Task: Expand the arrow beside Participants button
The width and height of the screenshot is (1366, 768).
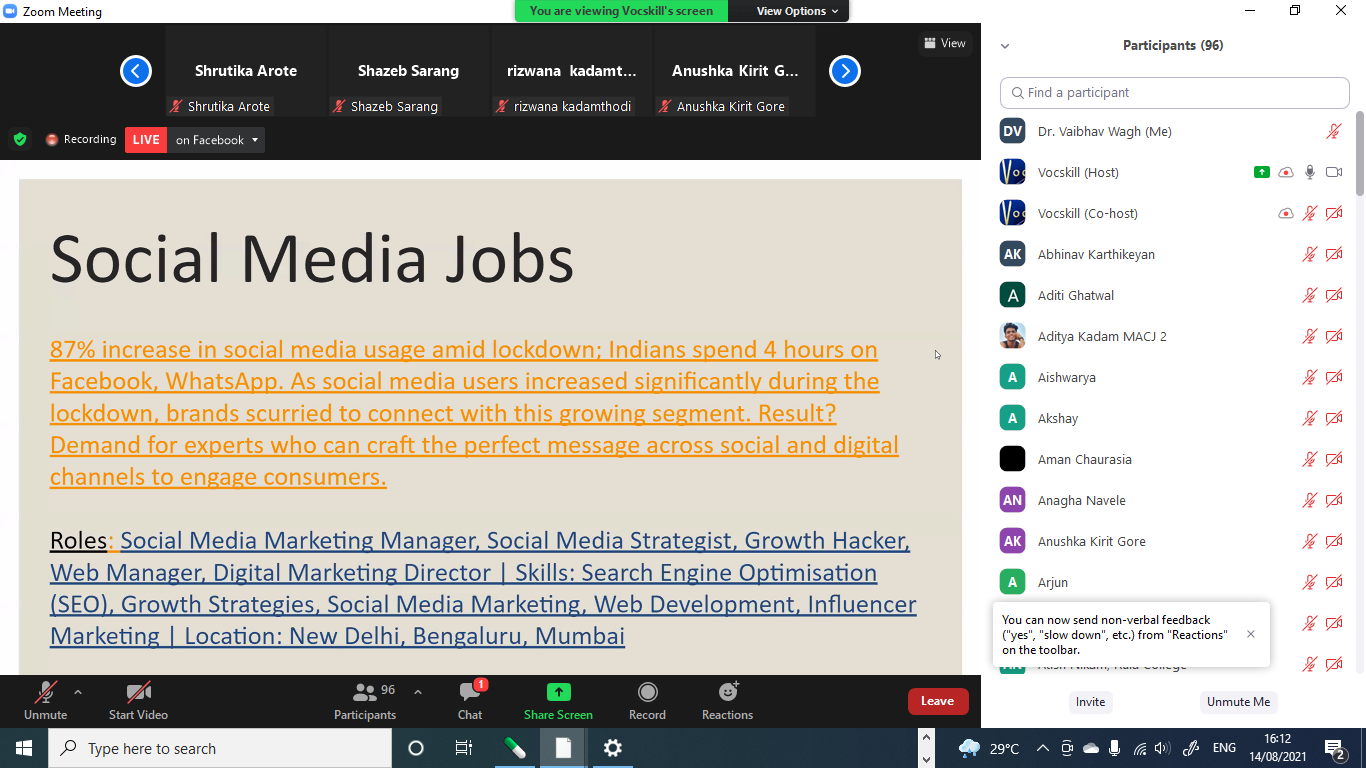Action: point(418,692)
